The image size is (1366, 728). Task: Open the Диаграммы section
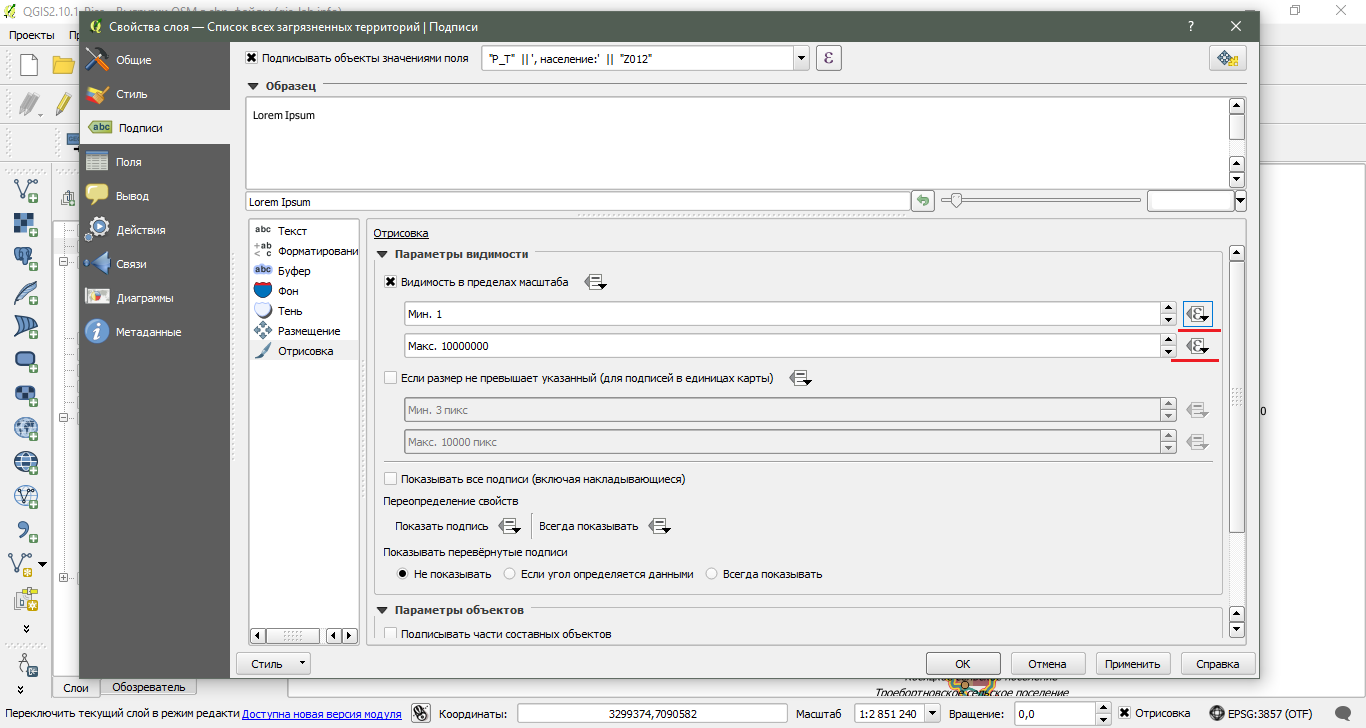pyautogui.click(x=144, y=298)
